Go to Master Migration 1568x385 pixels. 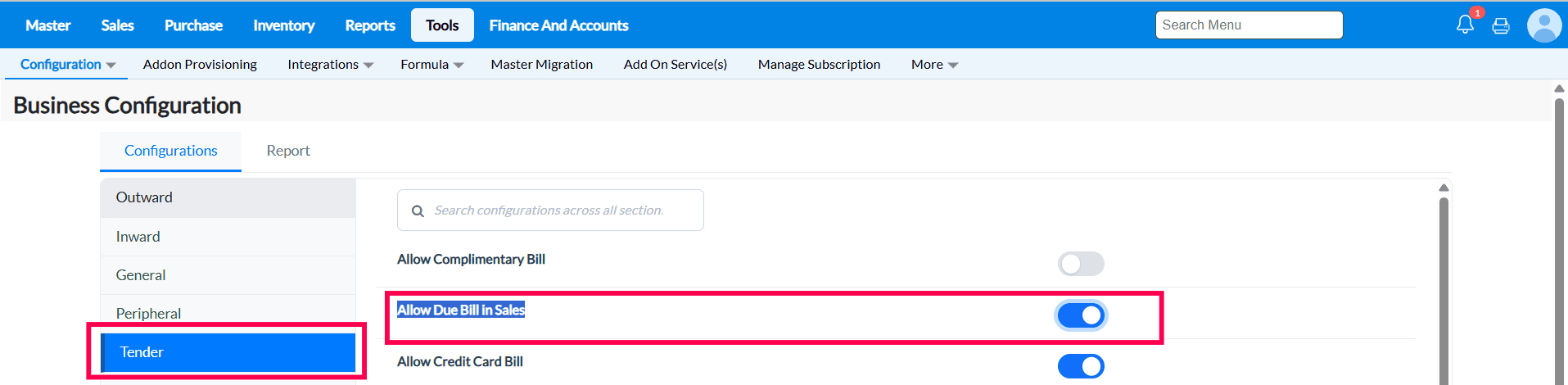tap(541, 65)
